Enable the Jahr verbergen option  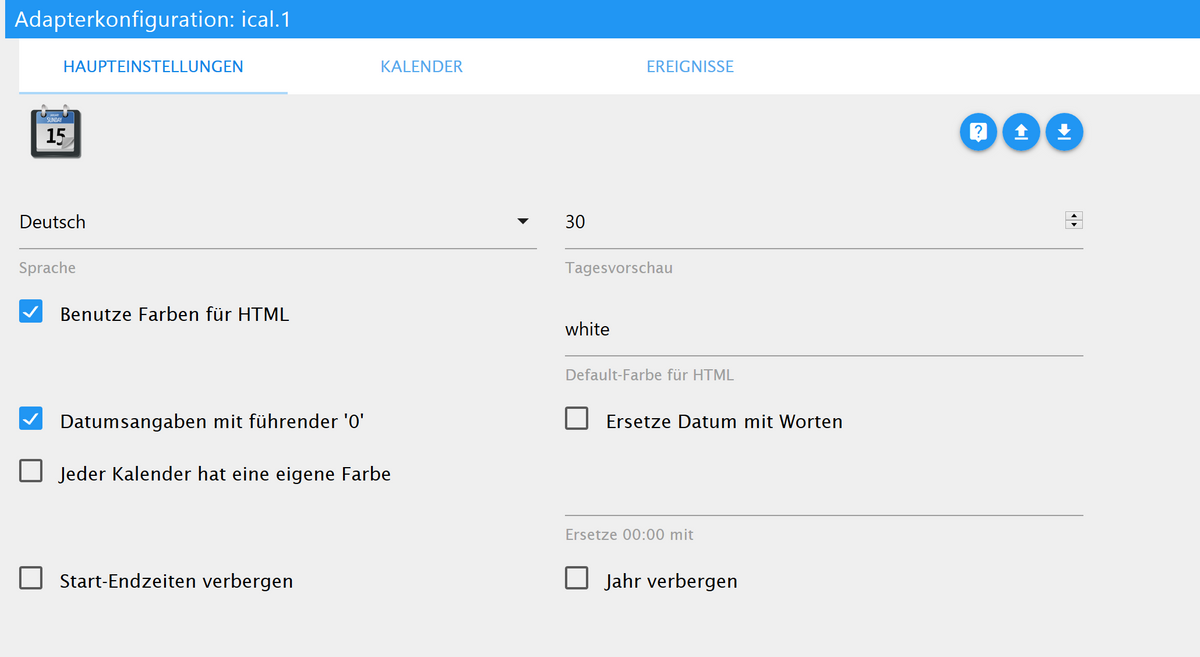tap(577, 578)
